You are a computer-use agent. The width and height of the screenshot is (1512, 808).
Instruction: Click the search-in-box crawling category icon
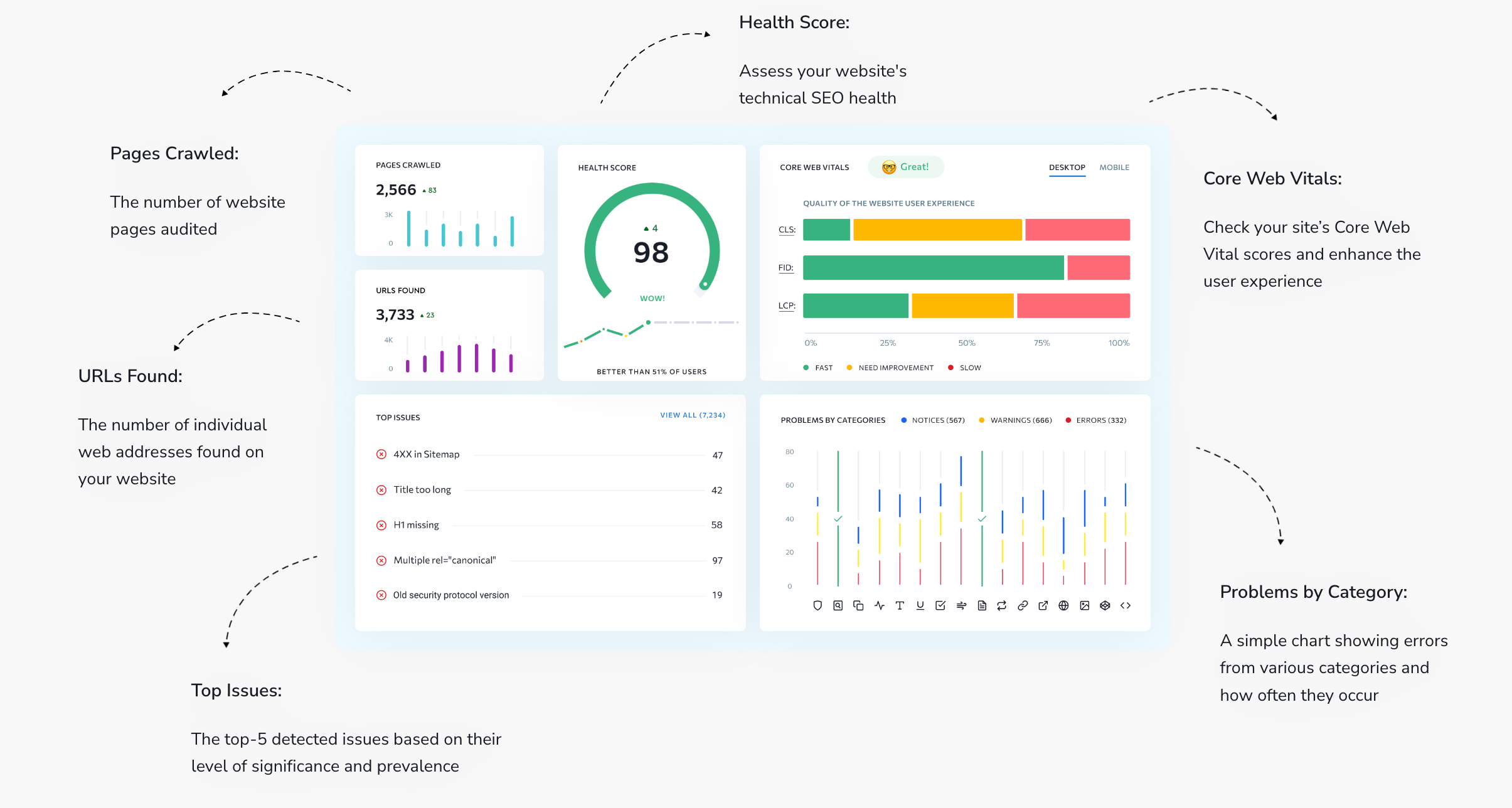coord(838,605)
